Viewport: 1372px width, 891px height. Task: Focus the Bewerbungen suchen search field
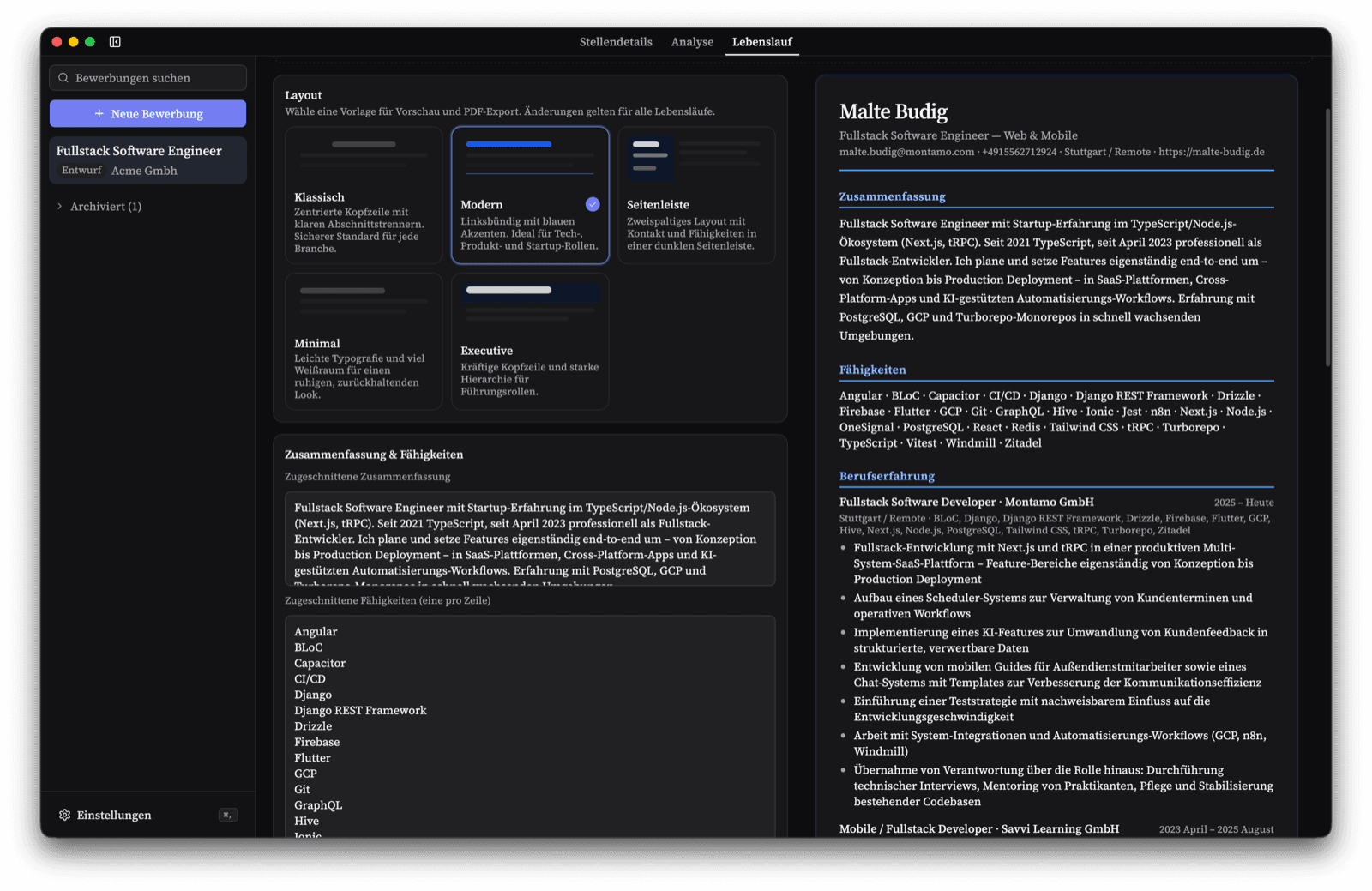pyautogui.click(x=147, y=78)
